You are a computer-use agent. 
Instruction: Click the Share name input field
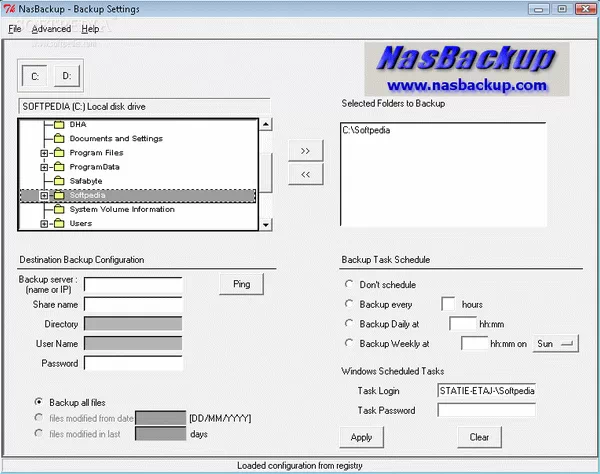click(133, 305)
